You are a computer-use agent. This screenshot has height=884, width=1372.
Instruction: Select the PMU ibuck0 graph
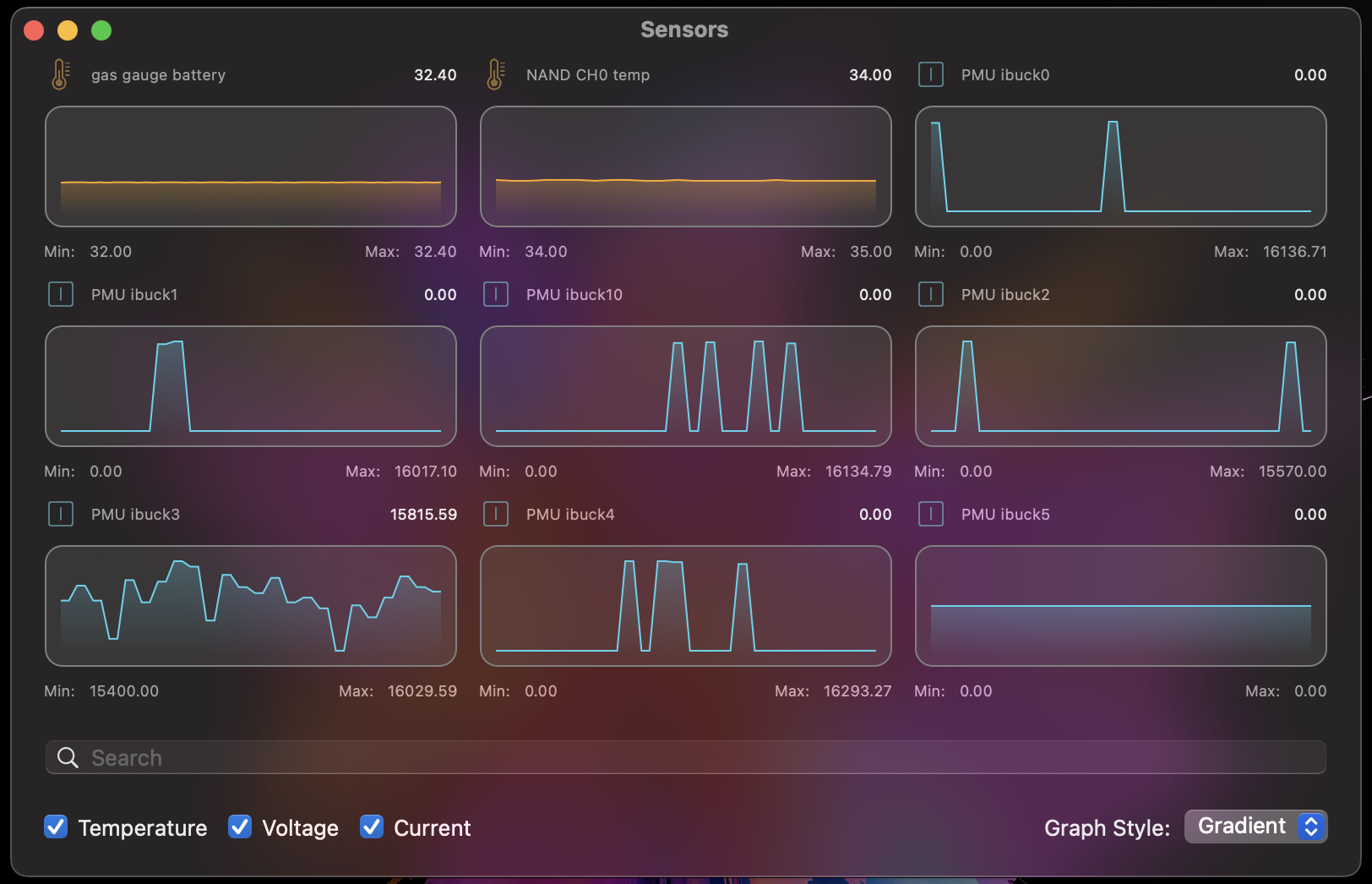click(x=1121, y=166)
